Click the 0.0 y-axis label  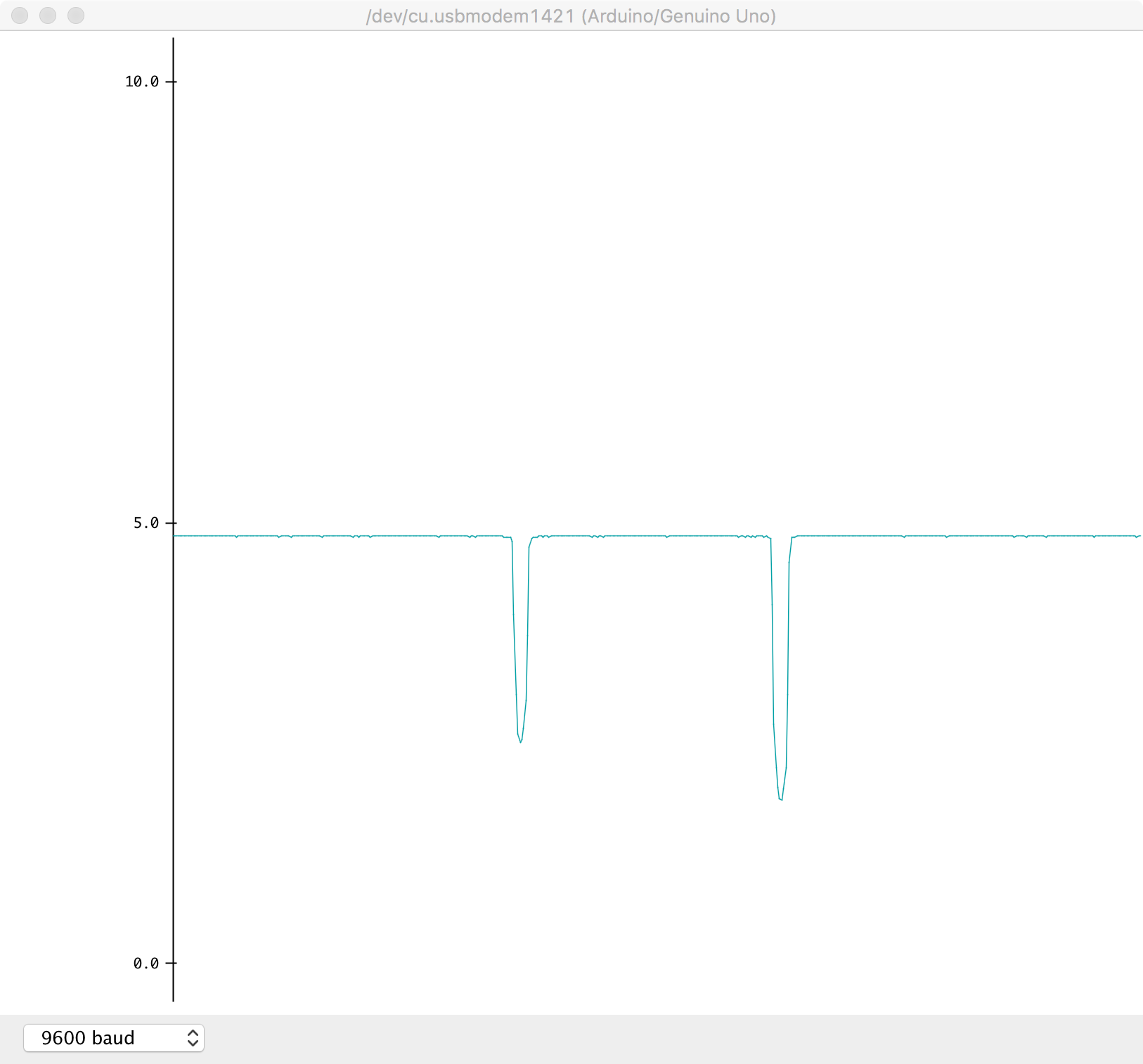coord(146,964)
